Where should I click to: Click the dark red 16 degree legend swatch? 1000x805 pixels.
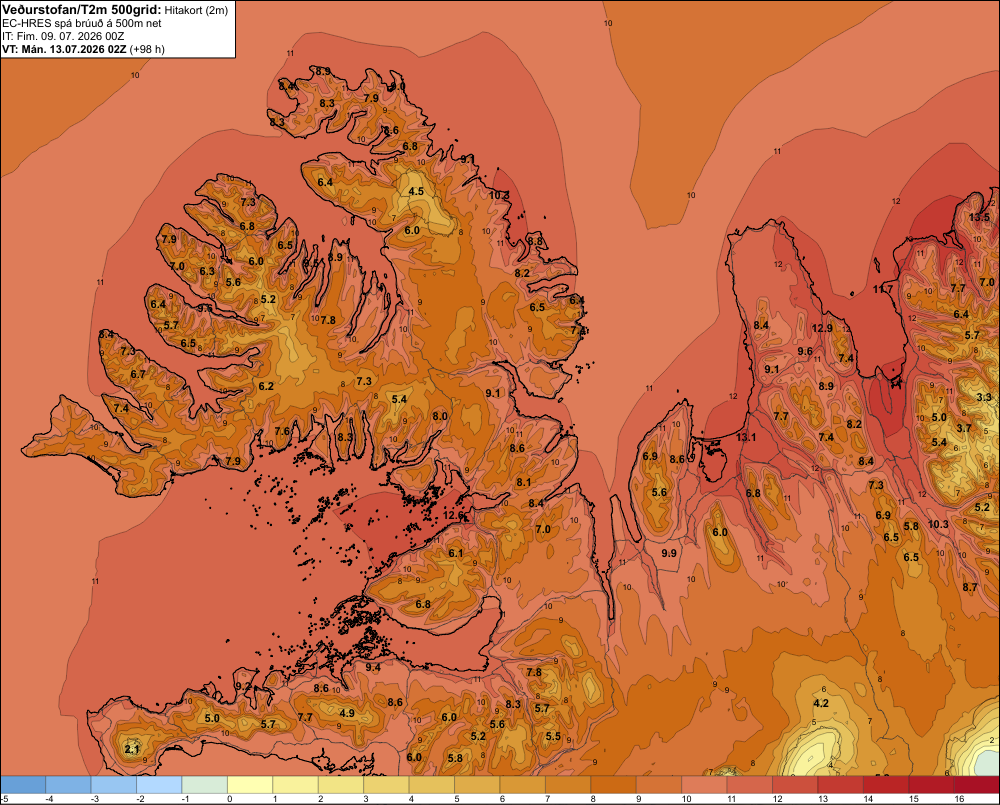pos(976,785)
